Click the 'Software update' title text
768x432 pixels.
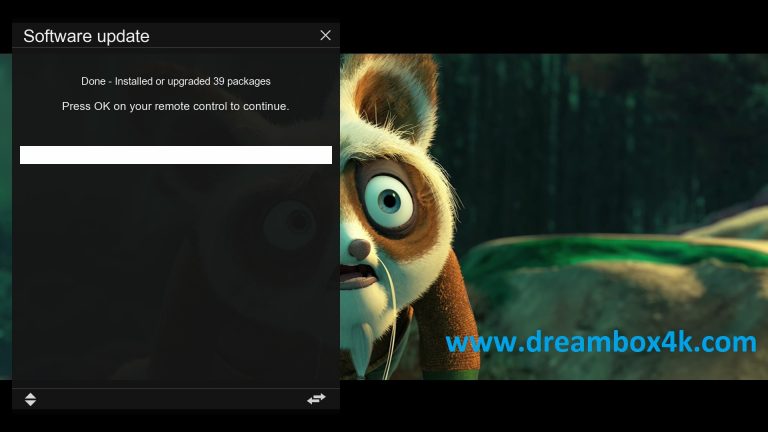[86, 36]
